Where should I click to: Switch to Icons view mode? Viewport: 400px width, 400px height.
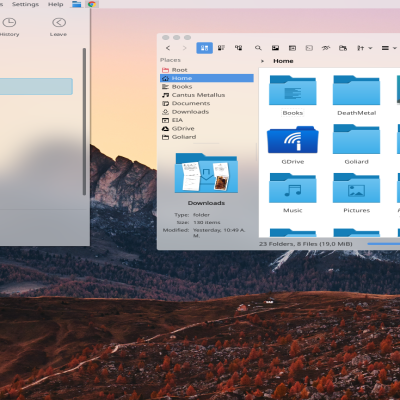tap(204, 48)
